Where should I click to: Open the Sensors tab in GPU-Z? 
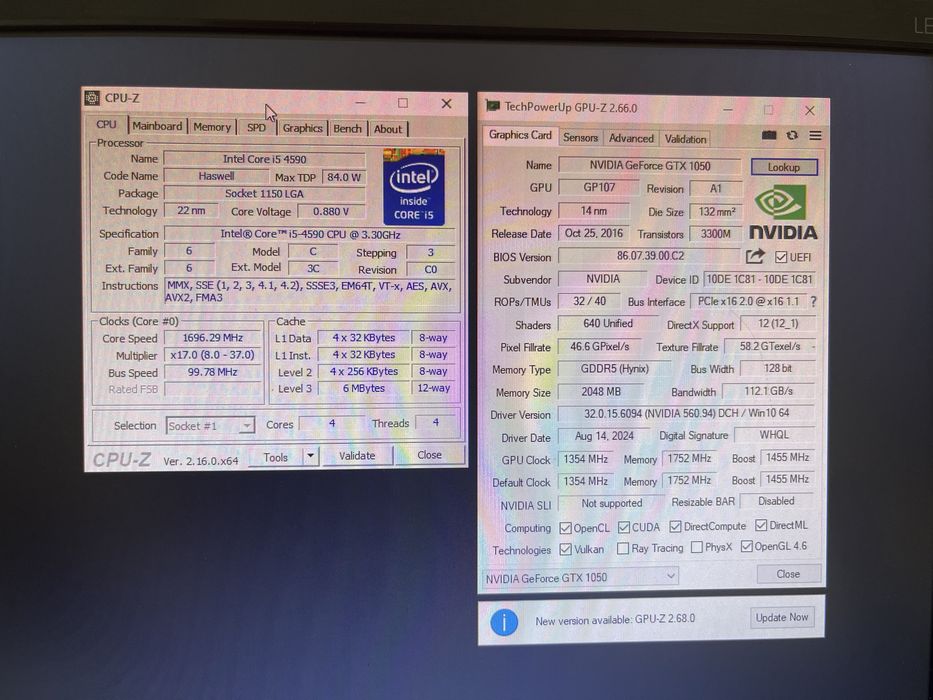pos(580,138)
